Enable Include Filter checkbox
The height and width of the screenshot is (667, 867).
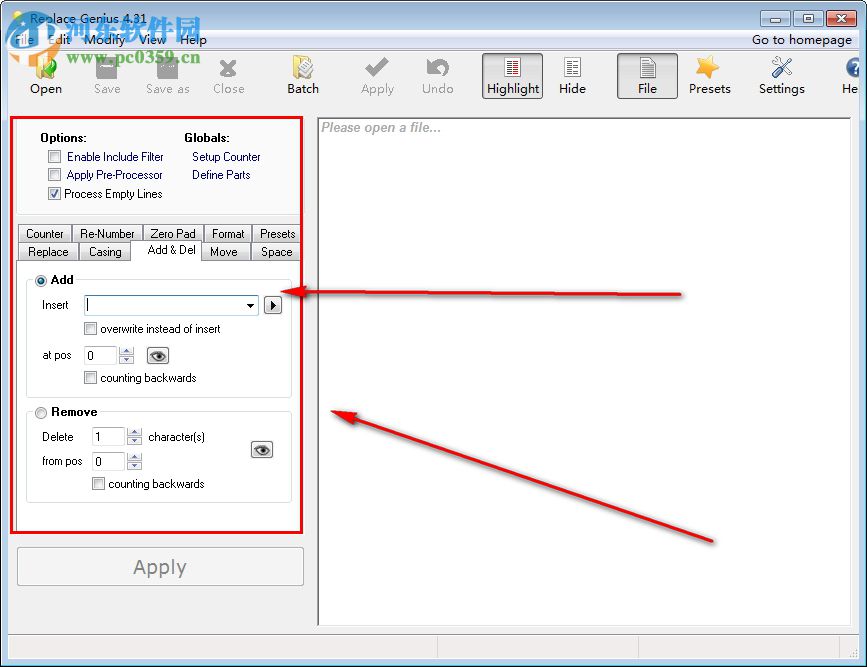point(54,157)
